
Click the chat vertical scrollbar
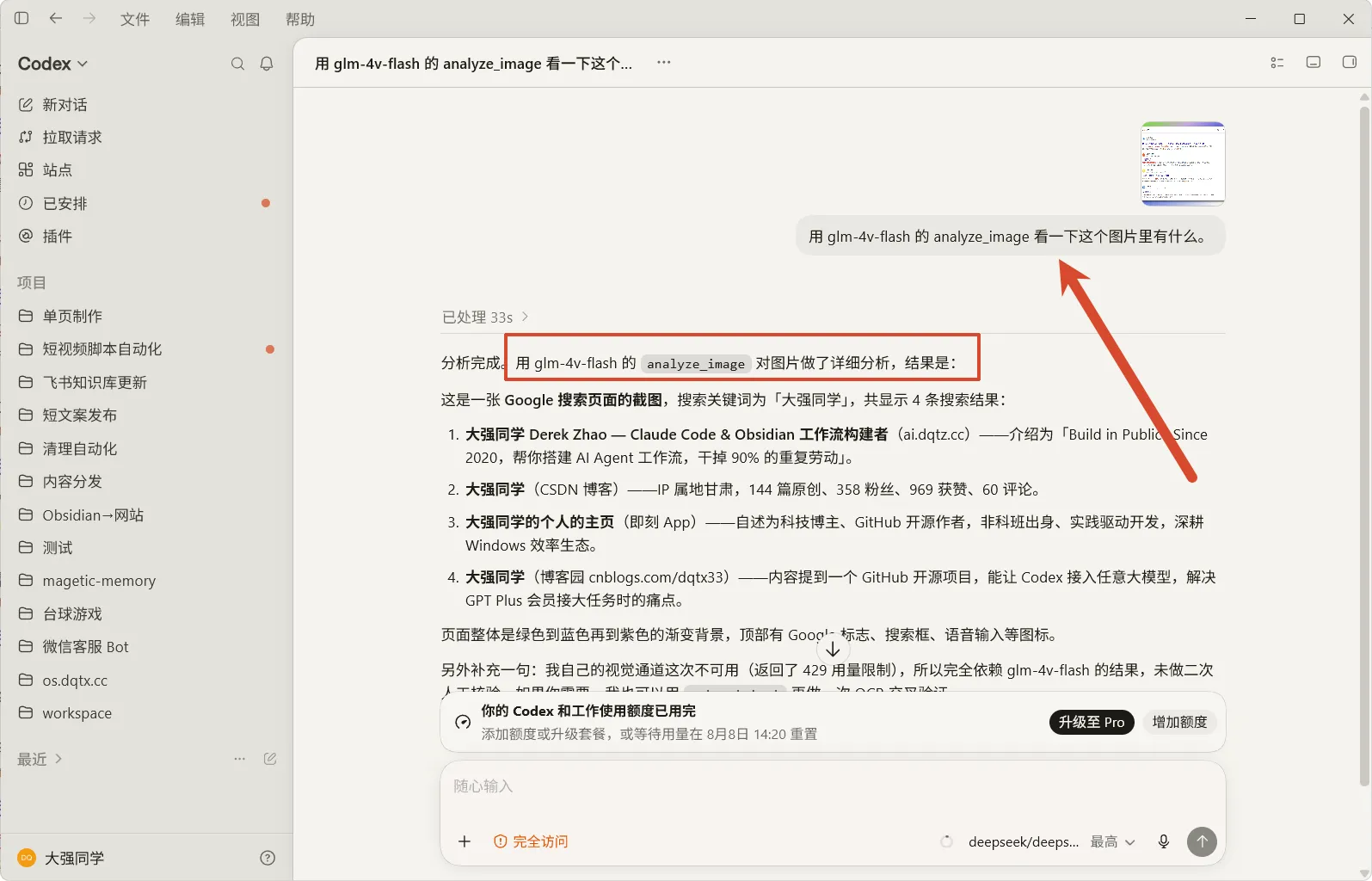click(x=1364, y=446)
